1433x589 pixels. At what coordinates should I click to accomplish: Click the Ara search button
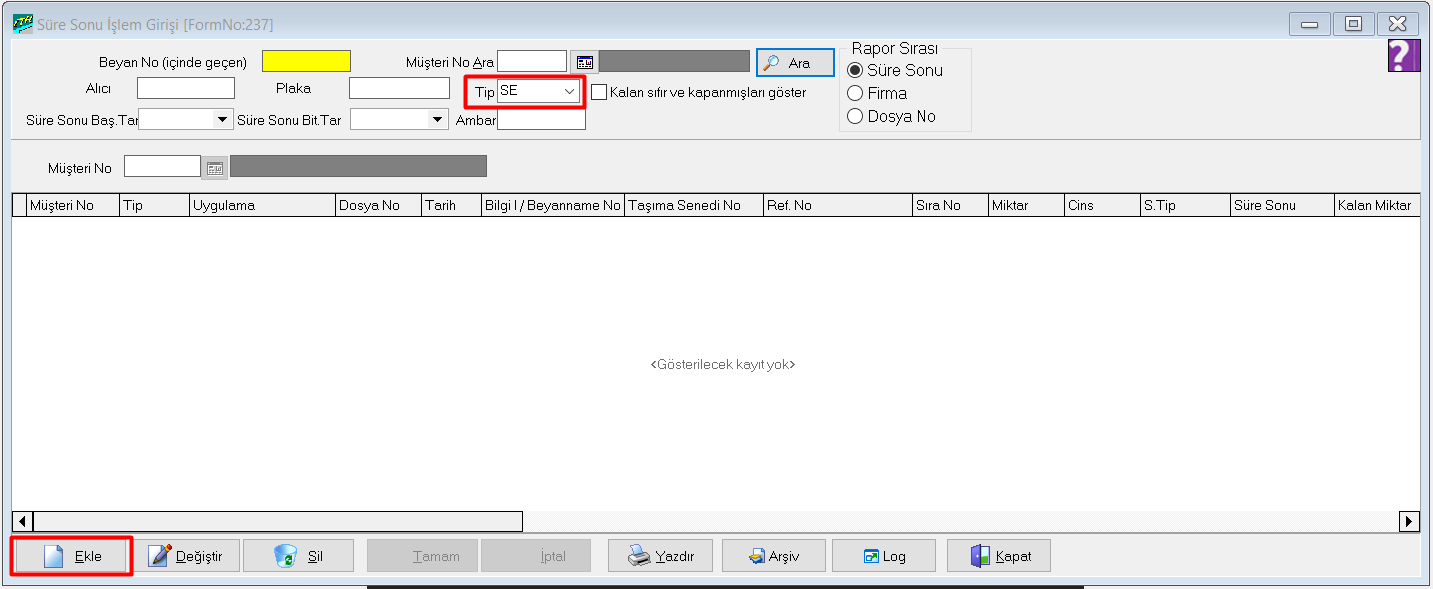click(x=795, y=63)
